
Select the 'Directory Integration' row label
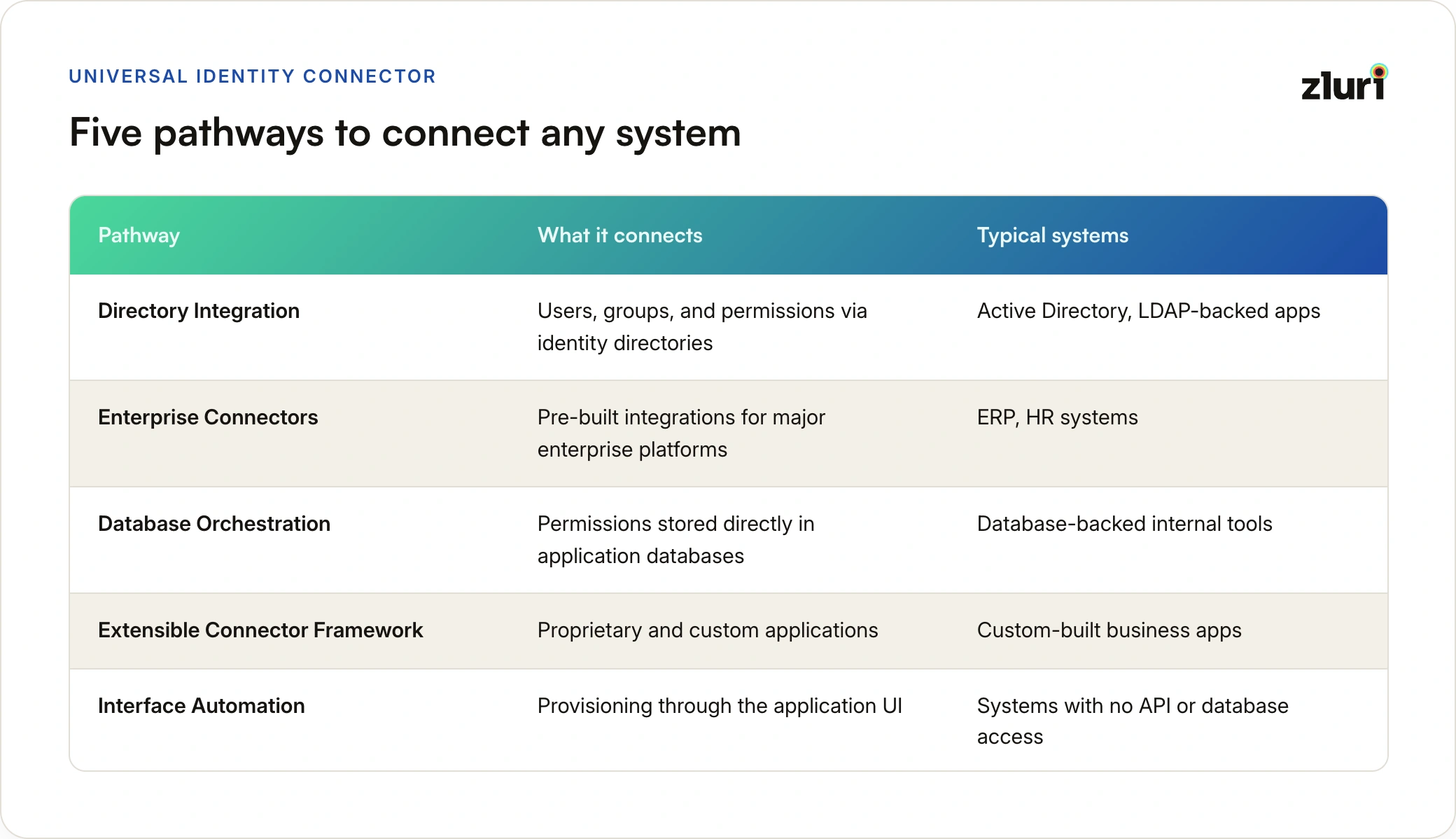click(199, 311)
